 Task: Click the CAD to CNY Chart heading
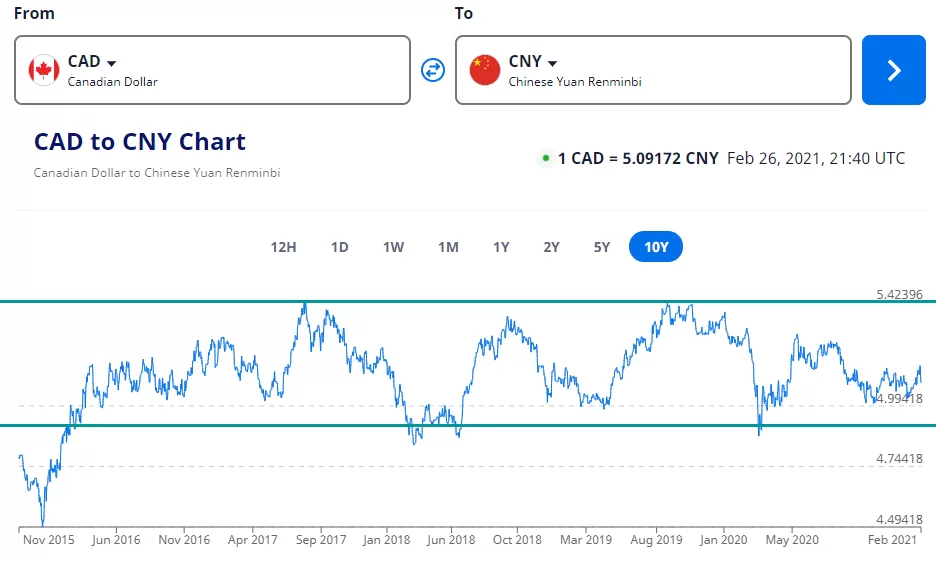point(140,141)
